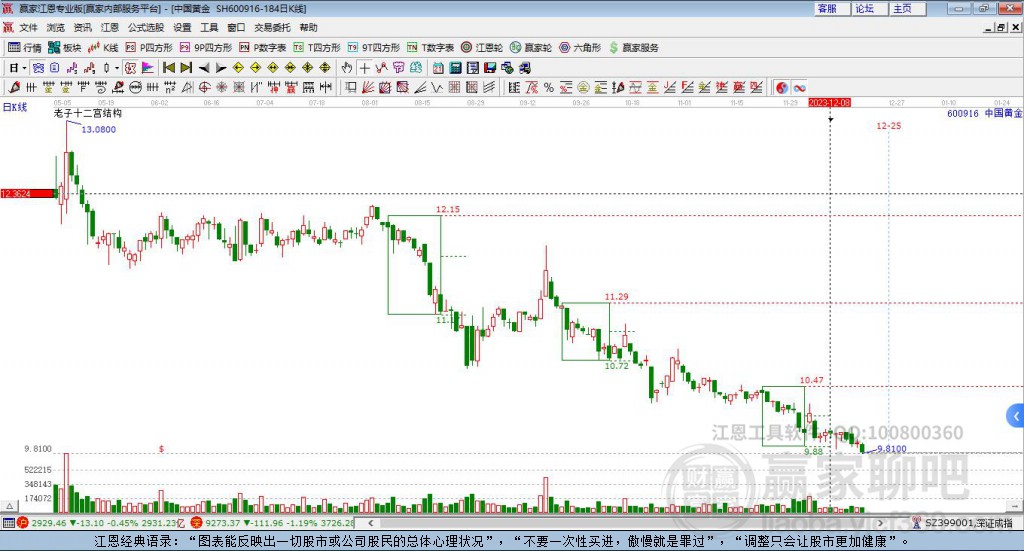
Task: Click the up triangle at volume panel's left
Action: click(x=10, y=506)
